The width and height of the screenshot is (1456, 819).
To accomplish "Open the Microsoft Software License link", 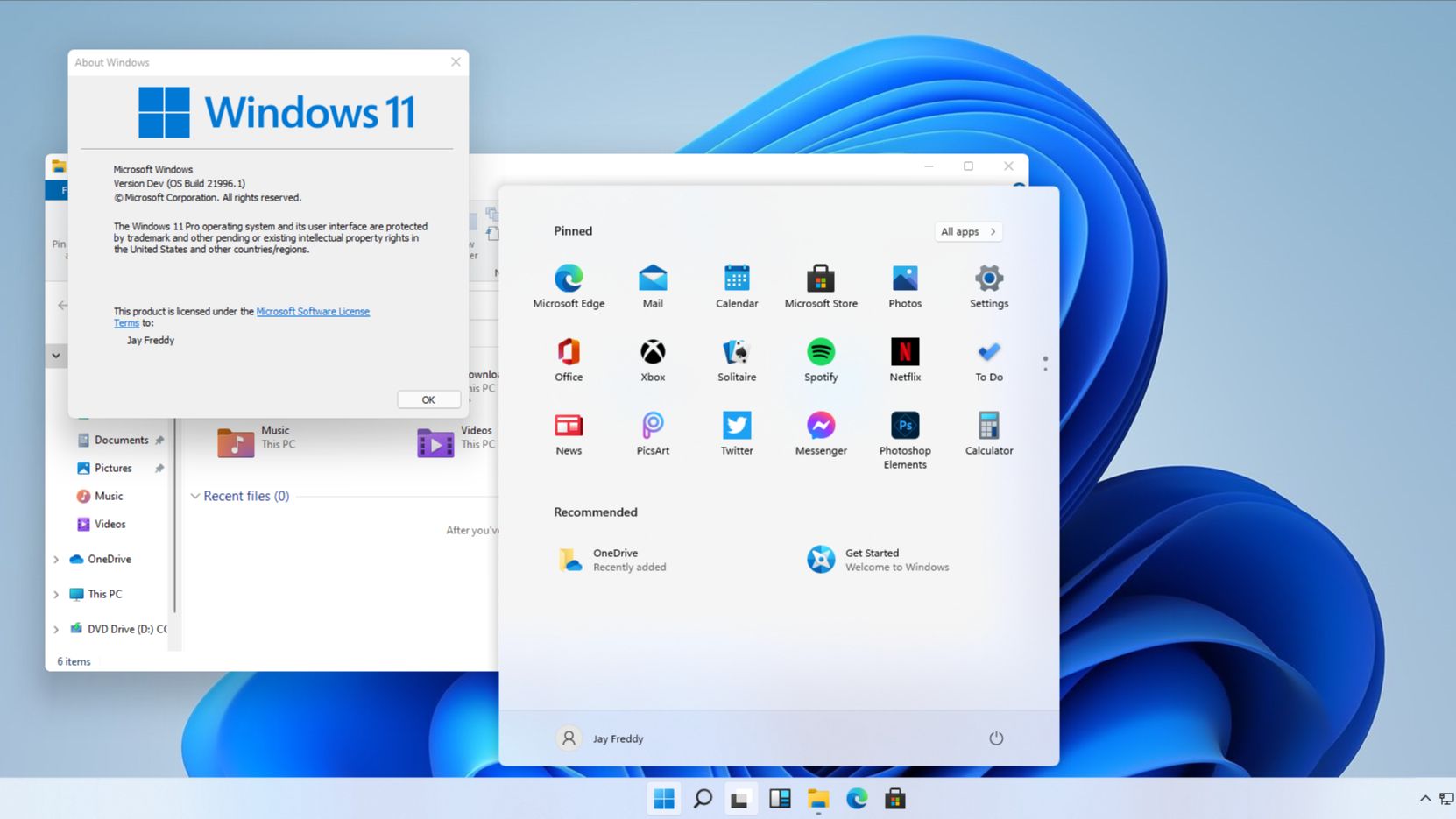I will tap(313, 312).
